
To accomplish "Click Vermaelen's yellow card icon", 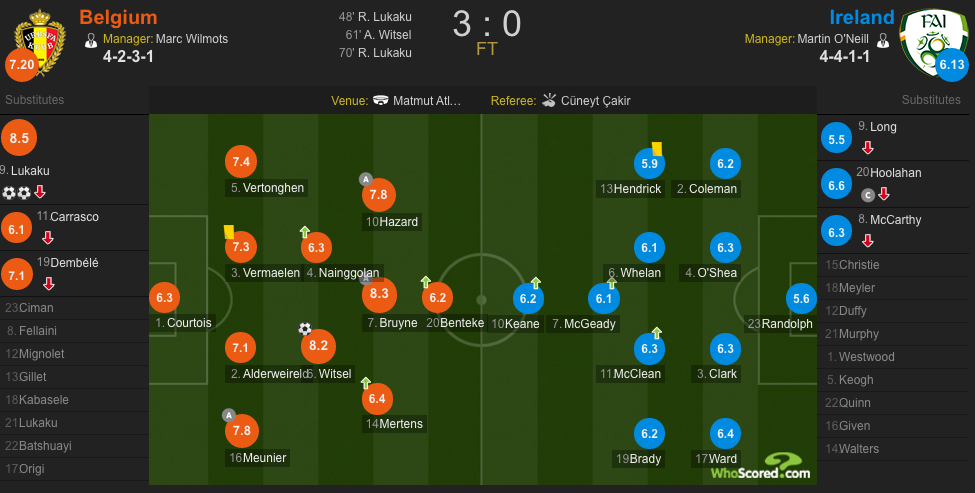I will pos(229,232).
